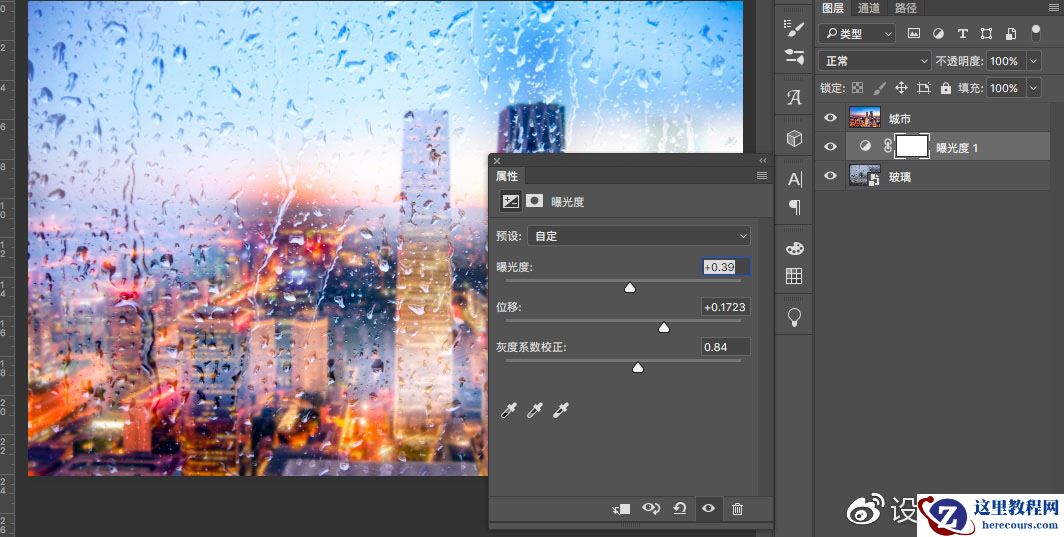Click the 不透明度 100% field
Screen dimensions: 1064x537
(x=1006, y=61)
